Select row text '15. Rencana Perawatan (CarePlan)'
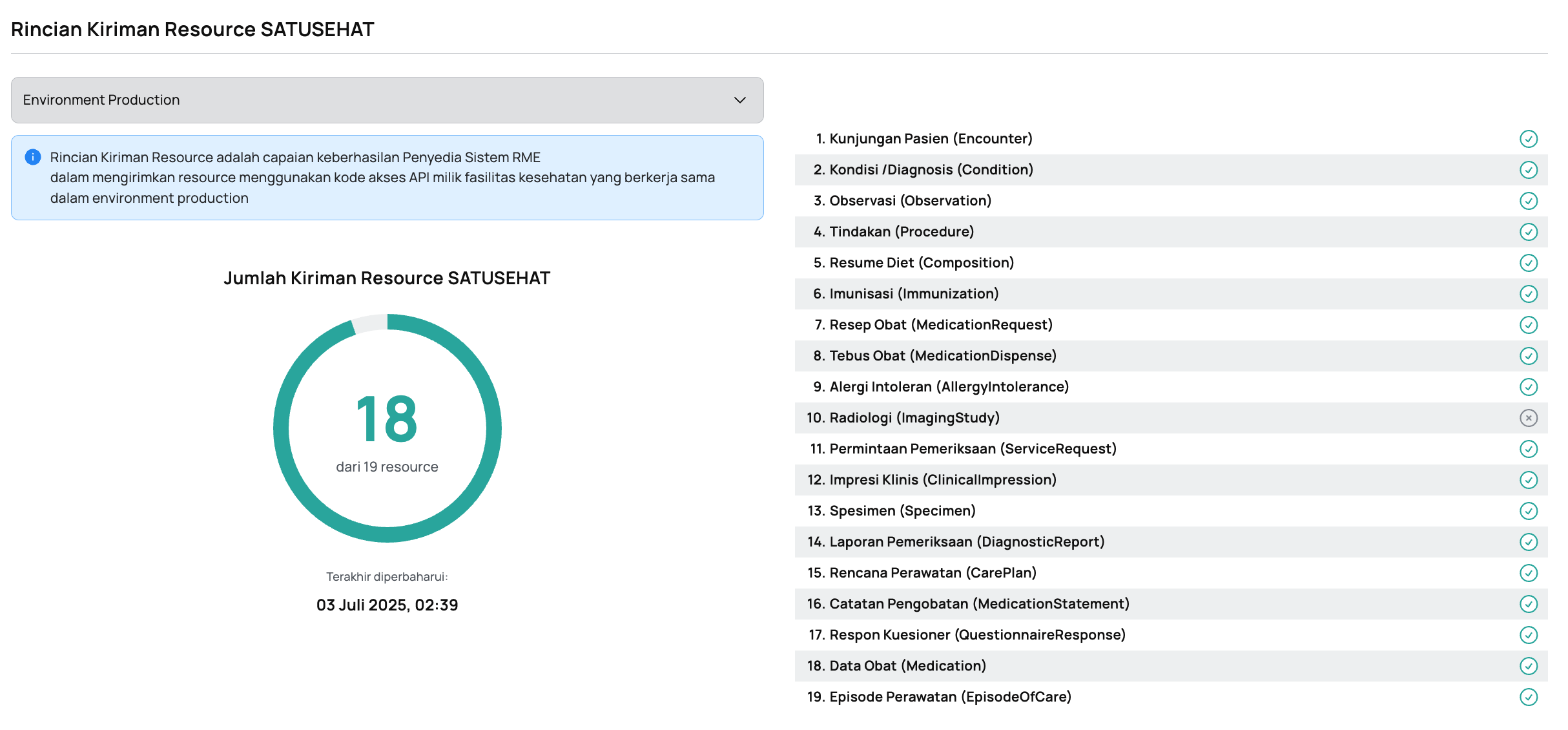 922,573
